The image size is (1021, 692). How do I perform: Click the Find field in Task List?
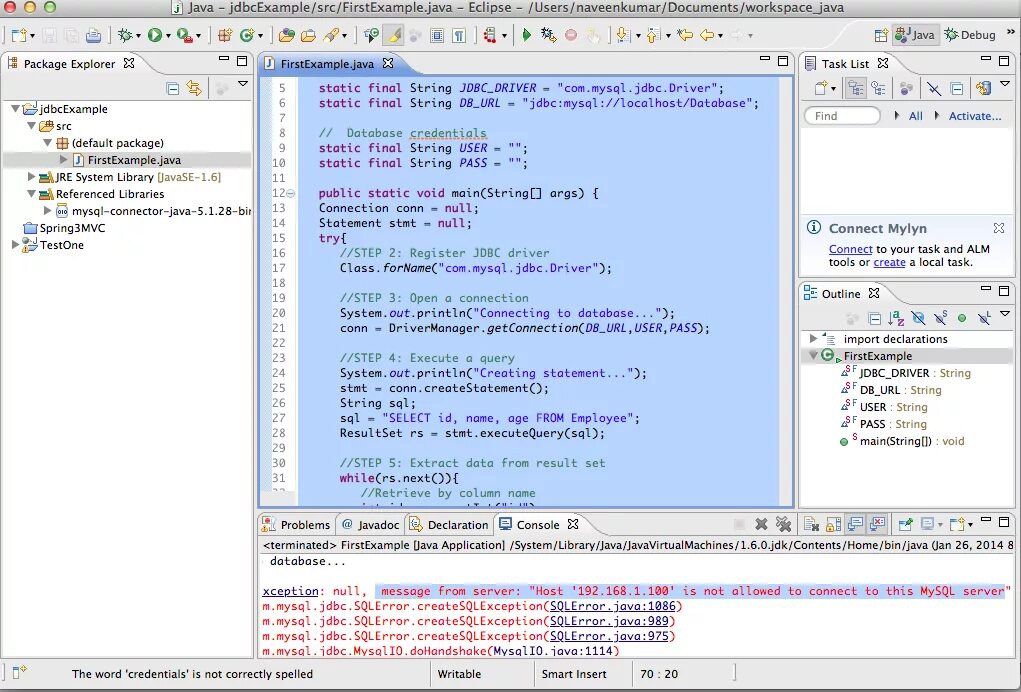[x=843, y=116]
